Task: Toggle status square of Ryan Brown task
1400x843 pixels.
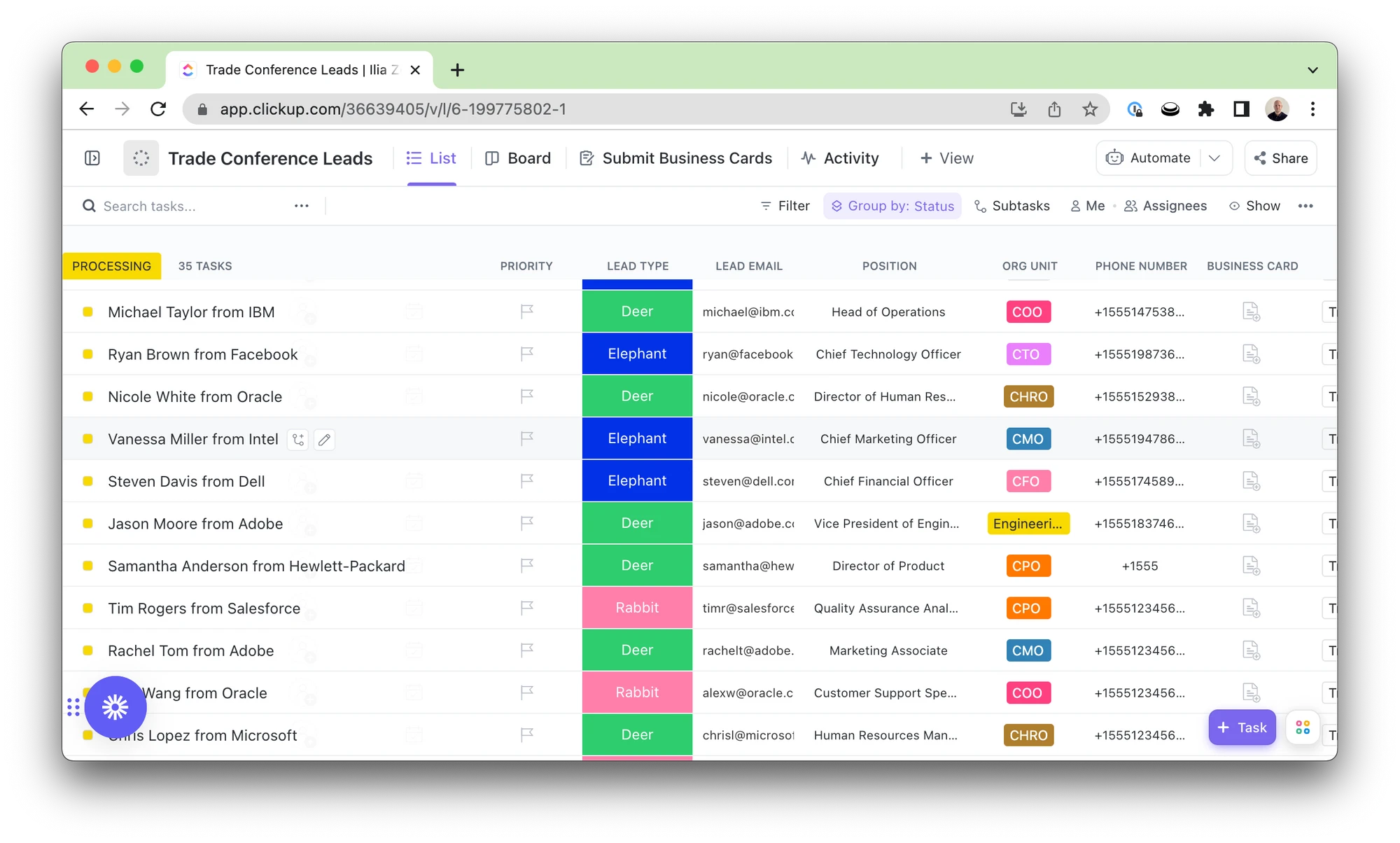Action: pos(87,354)
